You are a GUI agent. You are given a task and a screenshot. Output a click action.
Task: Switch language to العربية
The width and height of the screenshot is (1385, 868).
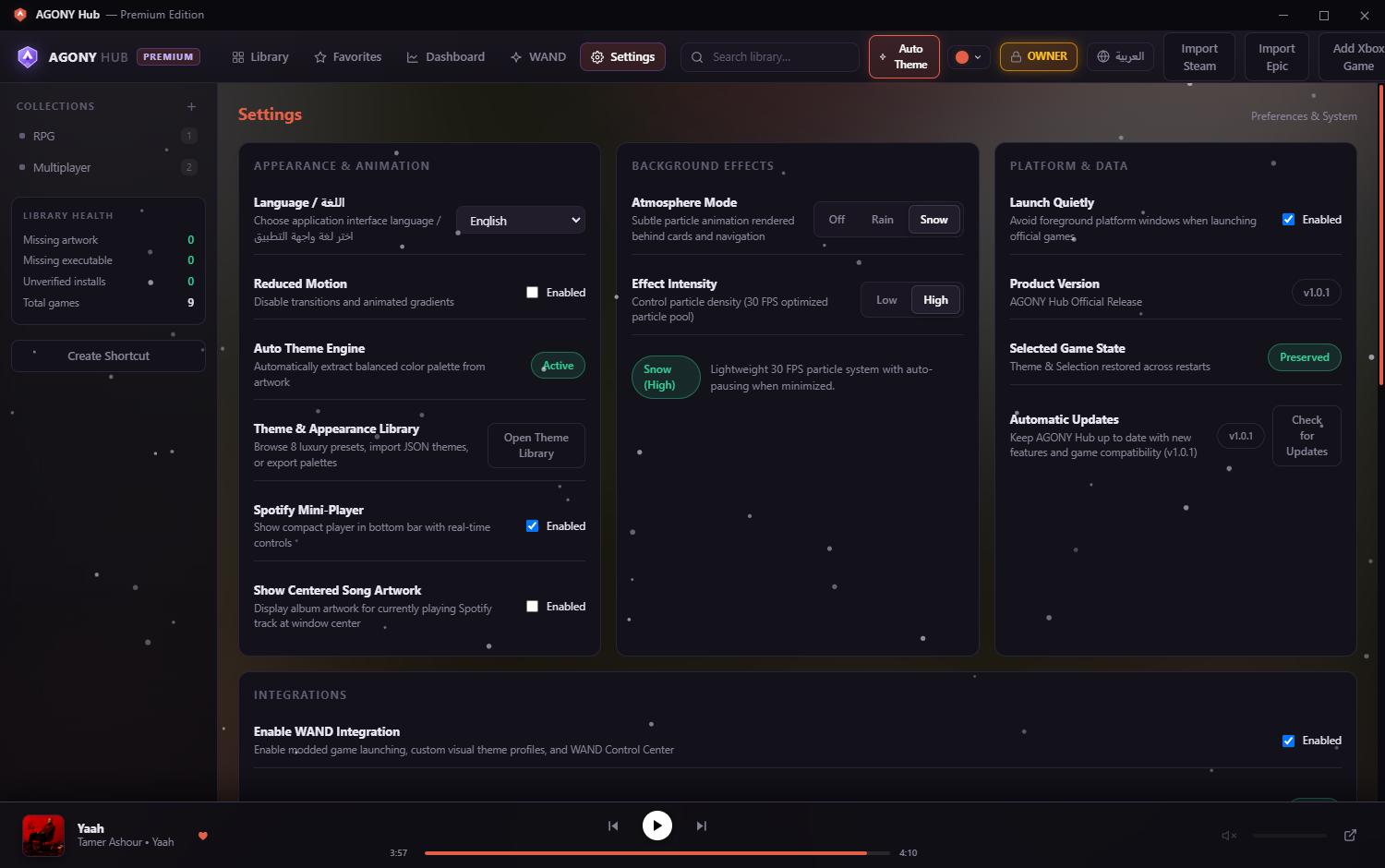(x=1120, y=56)
